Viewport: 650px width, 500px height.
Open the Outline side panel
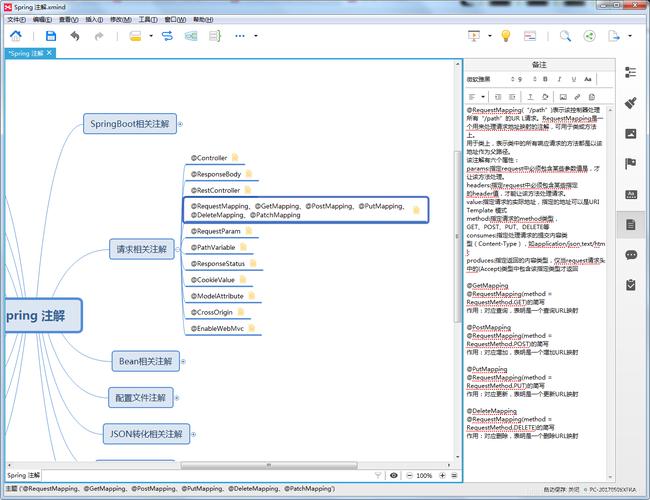[631, 72]
